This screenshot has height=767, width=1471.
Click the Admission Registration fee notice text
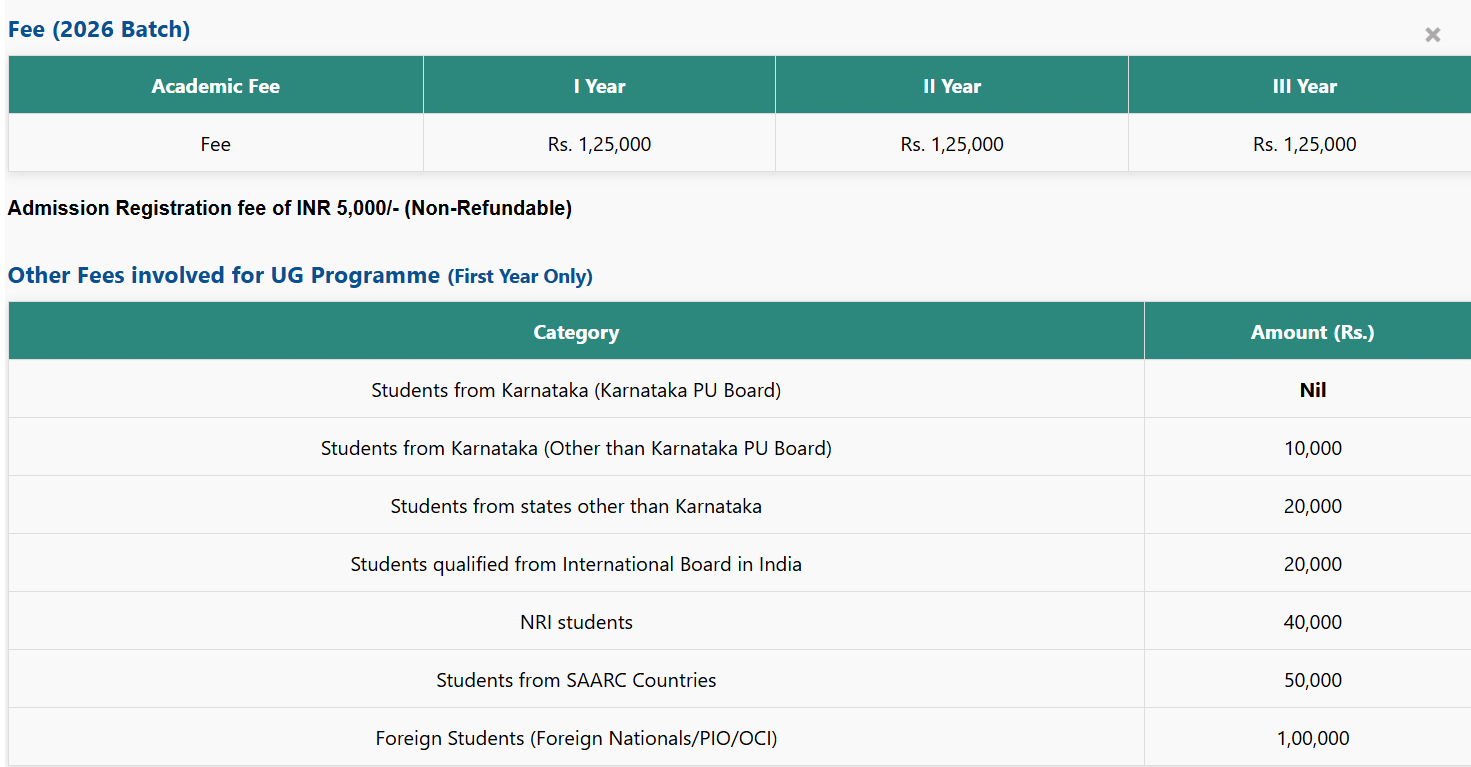pos(290,208)
